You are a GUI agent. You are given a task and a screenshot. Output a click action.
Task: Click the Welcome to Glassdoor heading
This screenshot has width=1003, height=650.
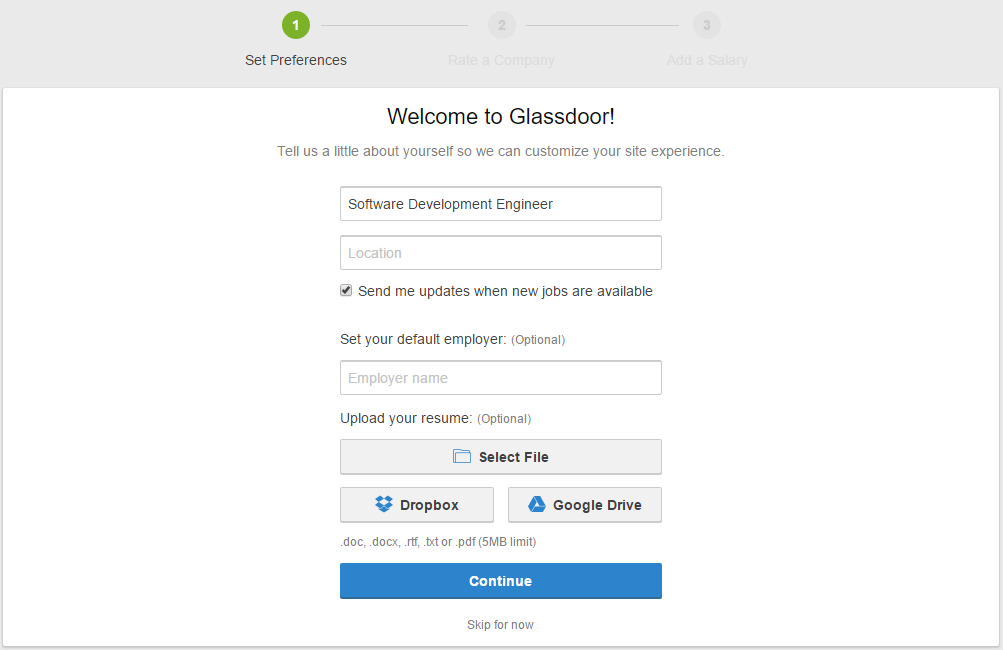(x=500, y=117)
